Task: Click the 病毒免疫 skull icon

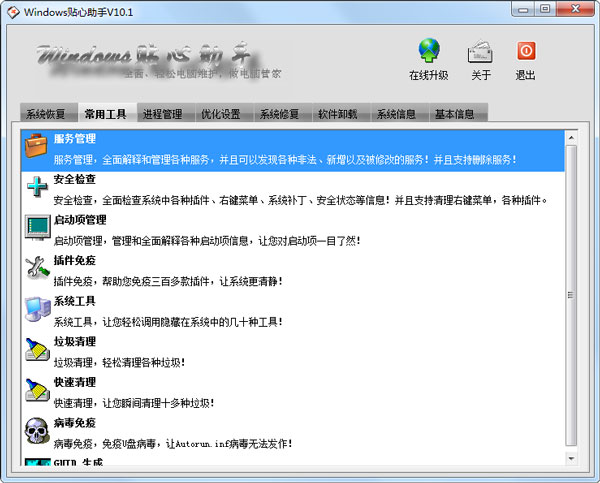Action: point(37,431)
